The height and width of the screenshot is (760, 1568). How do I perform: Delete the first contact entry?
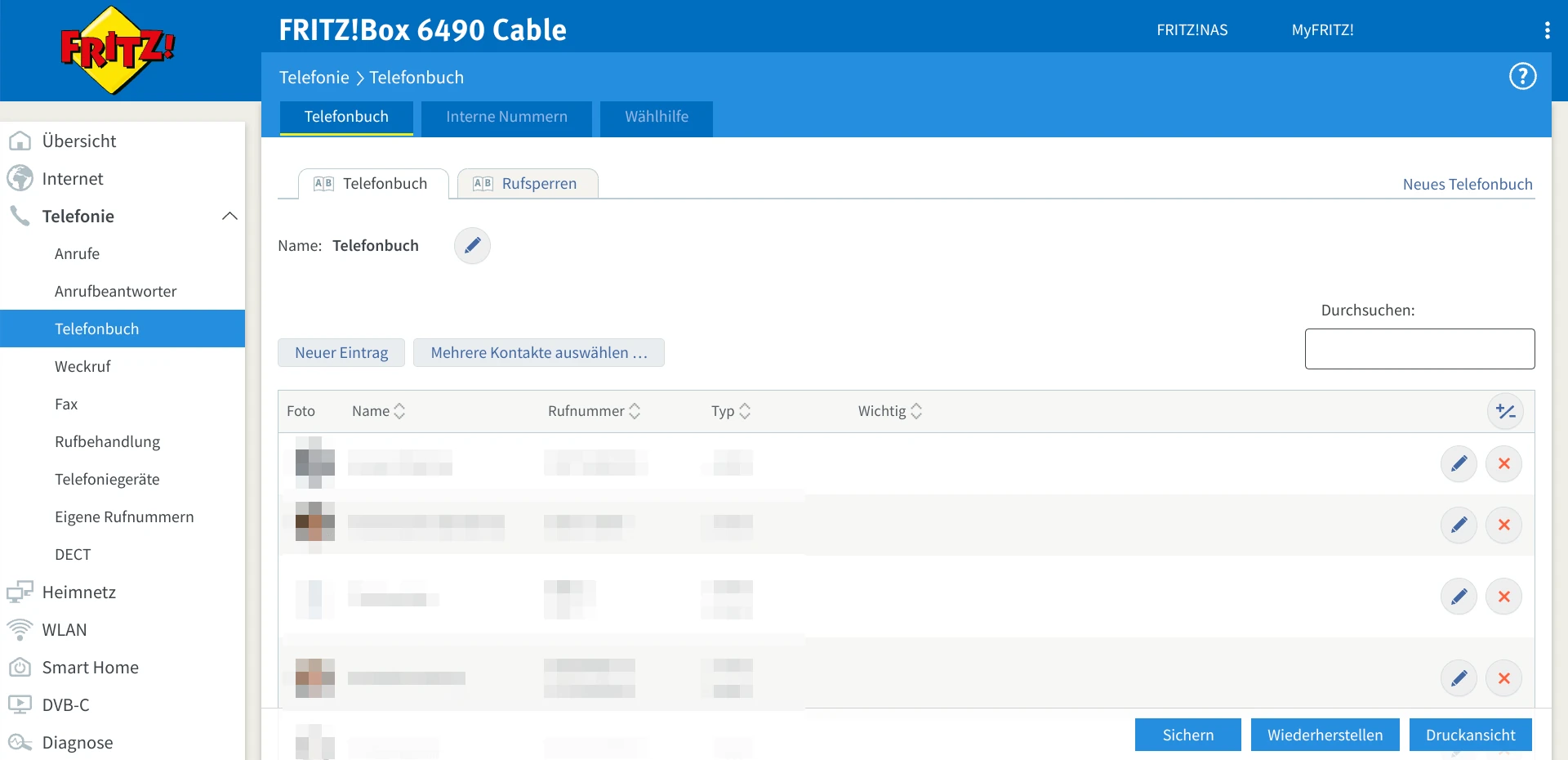pyautogui.click(x=1503, y=463)
